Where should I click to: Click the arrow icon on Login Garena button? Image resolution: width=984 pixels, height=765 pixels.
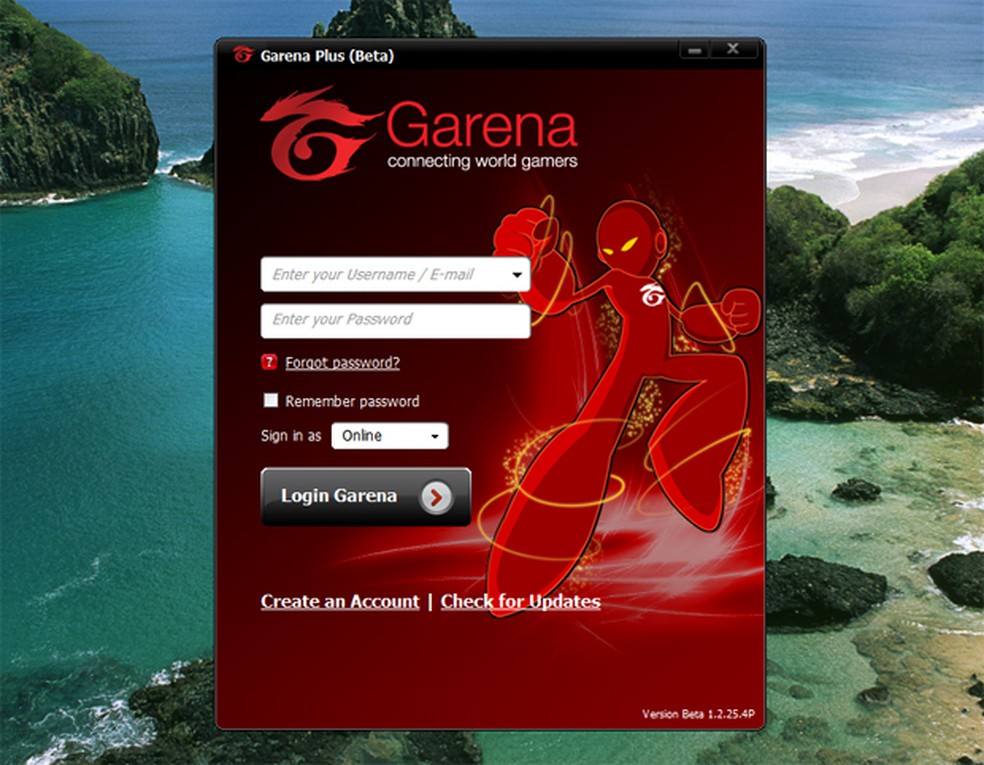coord(436,498)
